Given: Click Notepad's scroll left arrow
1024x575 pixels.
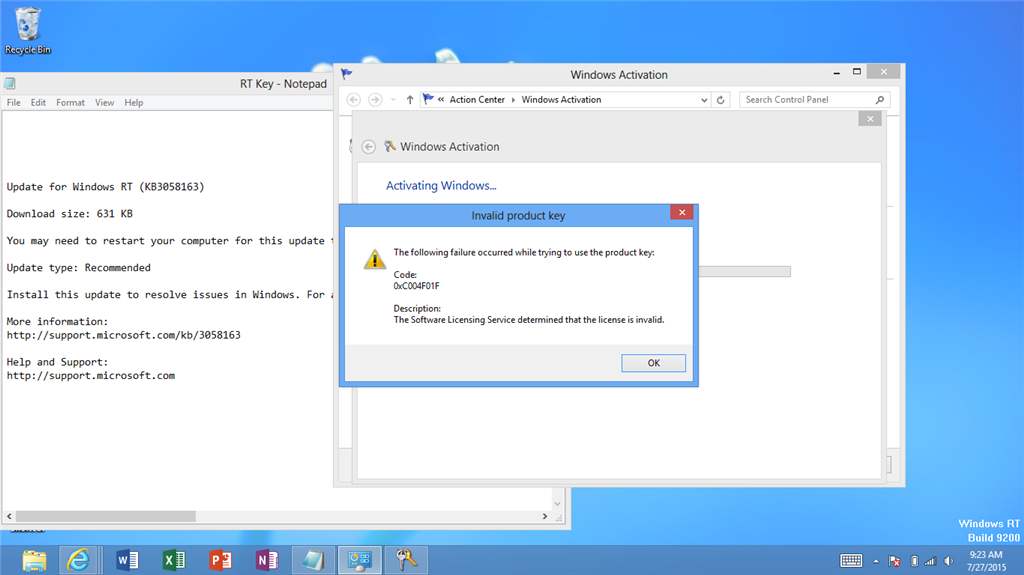Looking at the screenshot, I should click(9, 516).
